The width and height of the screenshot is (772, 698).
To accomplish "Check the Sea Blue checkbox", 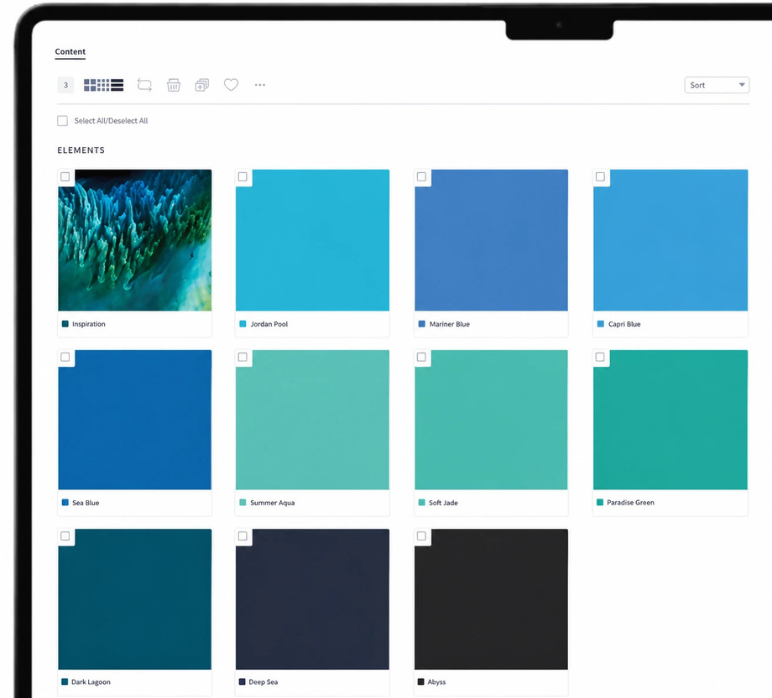I will [65, 357].
